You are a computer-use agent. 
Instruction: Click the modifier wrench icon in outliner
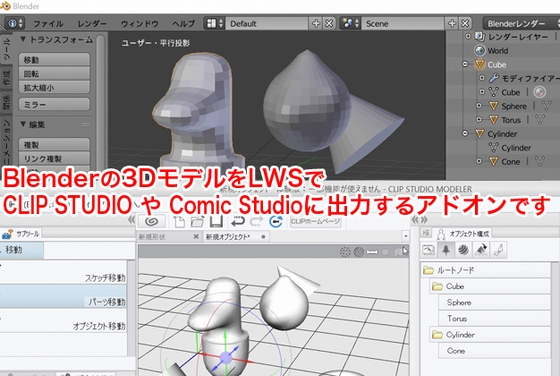point(494,78)
